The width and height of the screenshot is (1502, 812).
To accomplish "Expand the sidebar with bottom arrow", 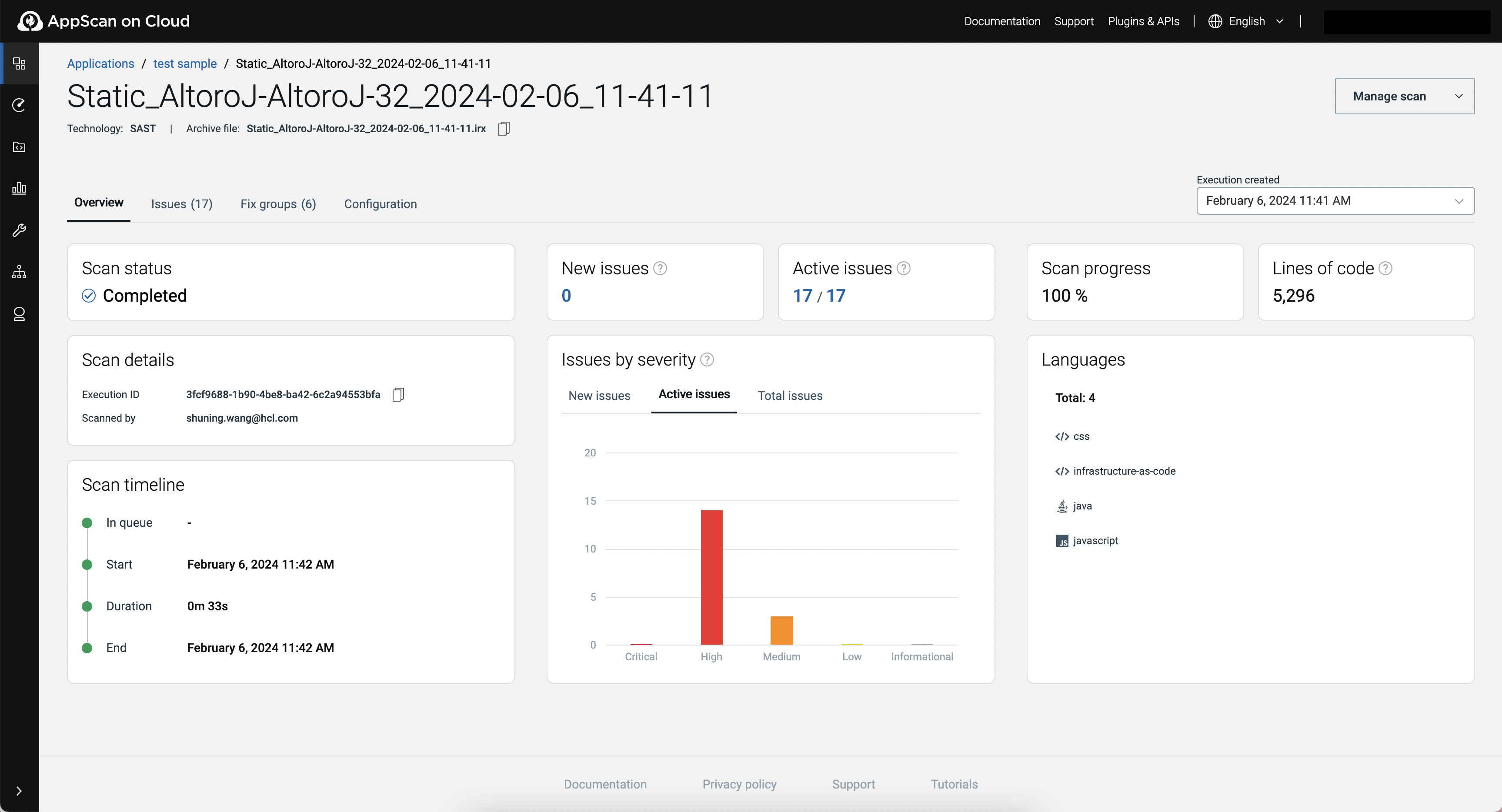I will point(19,790).
